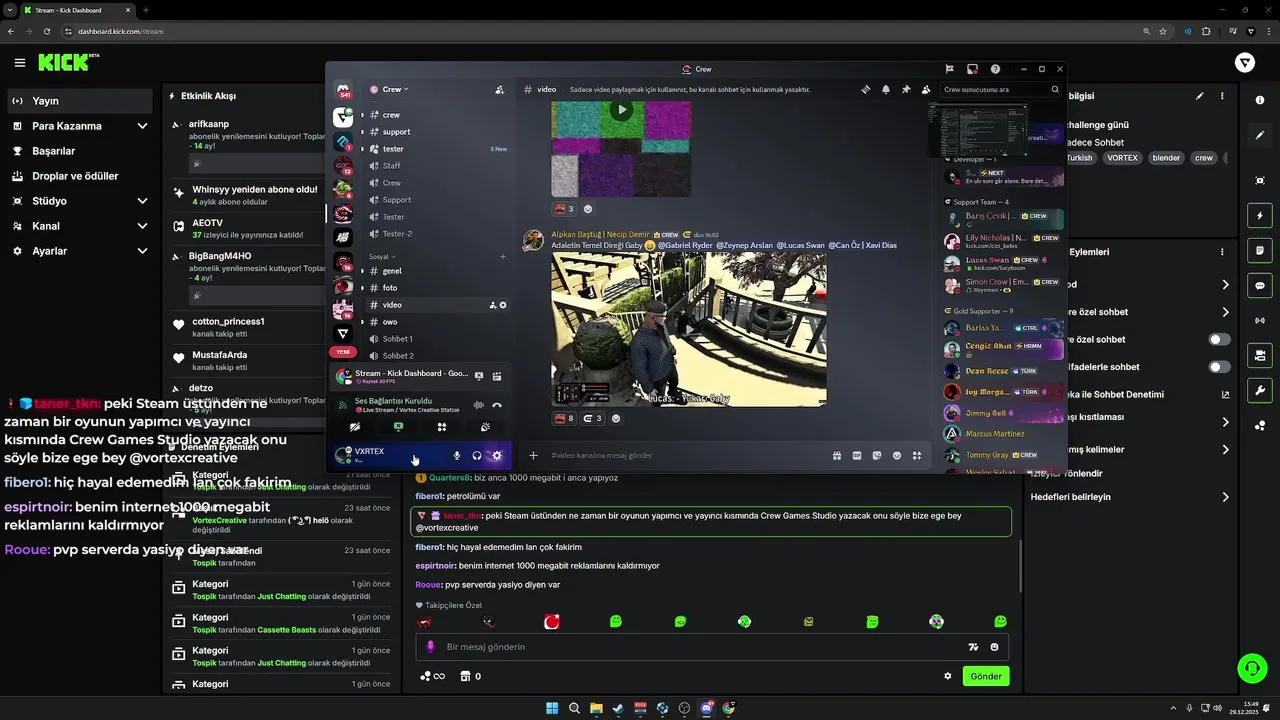
Task: Create an invite for the video channel
Action: click(493, 305)
